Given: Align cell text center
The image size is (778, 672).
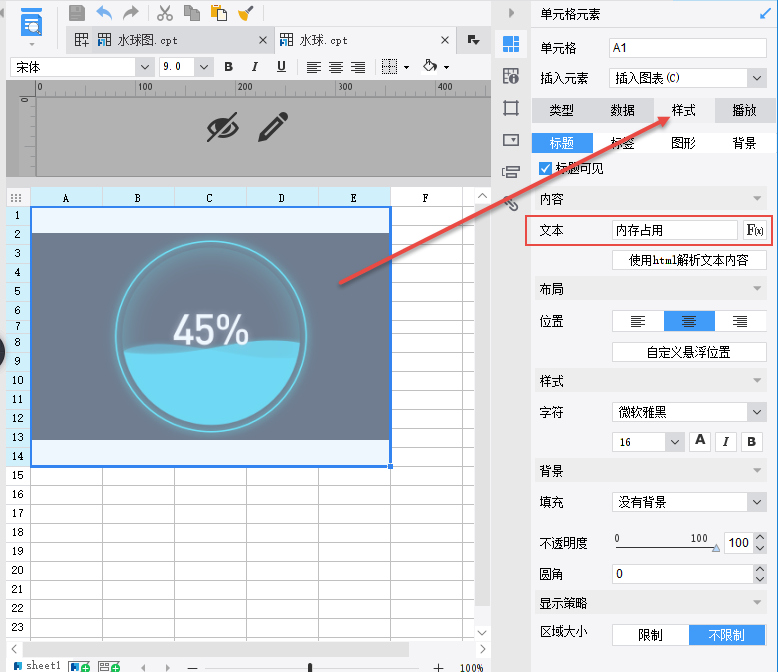Looking at the screenshot, I should click(336, 67).
